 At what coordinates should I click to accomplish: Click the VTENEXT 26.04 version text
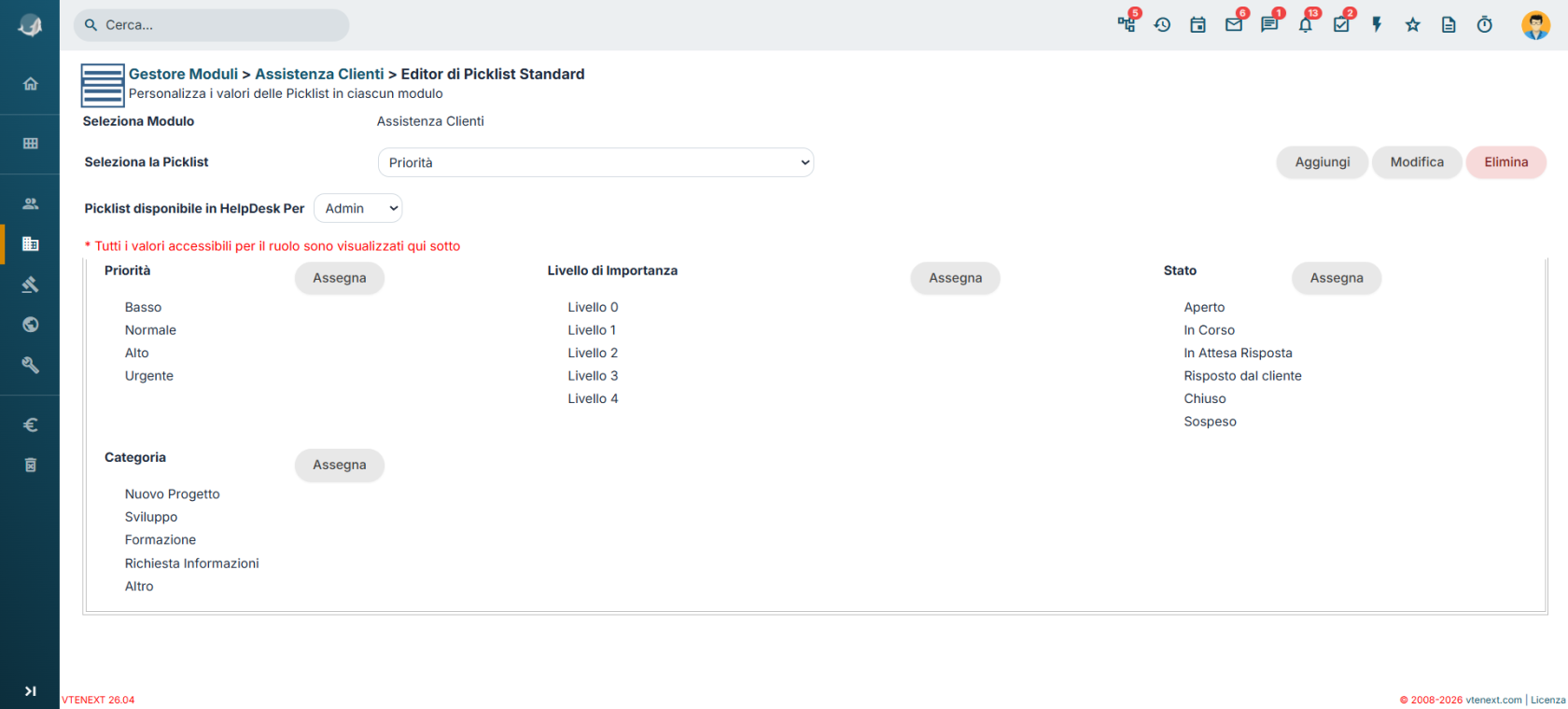(98, 700)
